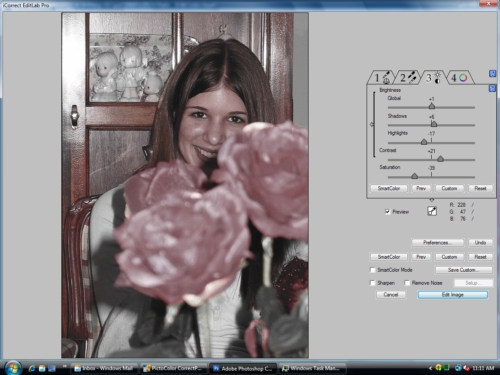The image size is (500, 375).
Task: Click the red R value 228 readout
Action: tap(461, 205)
